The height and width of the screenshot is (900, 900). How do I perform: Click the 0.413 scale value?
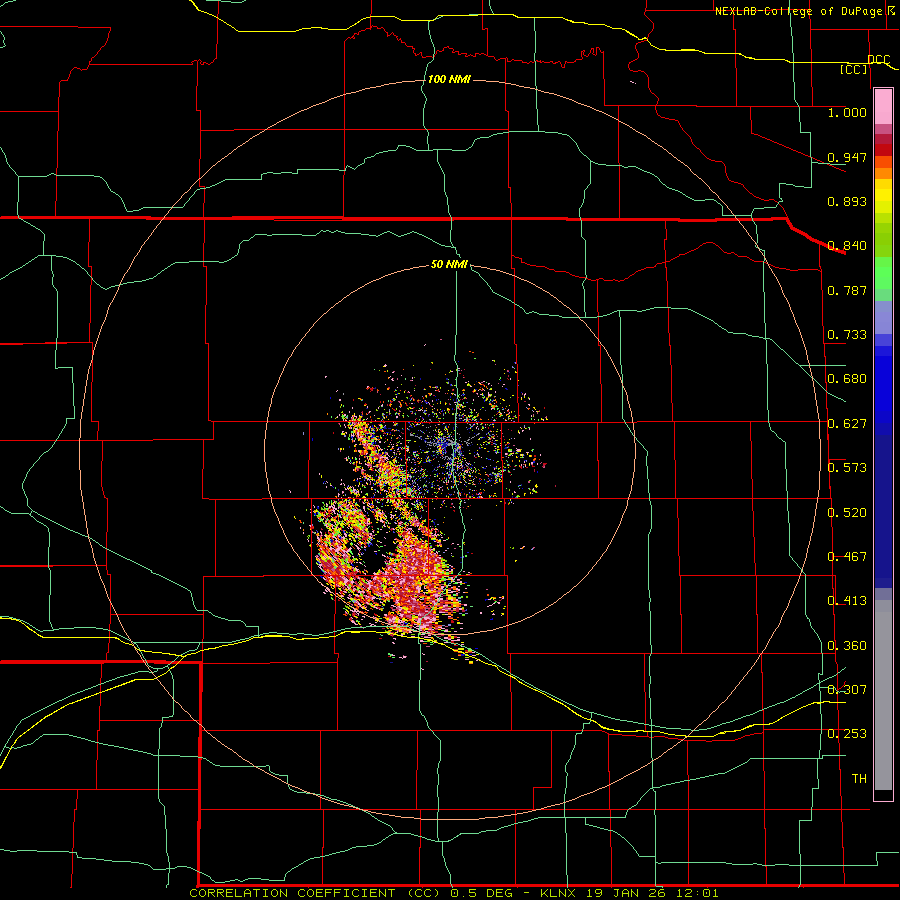point(847,601)
